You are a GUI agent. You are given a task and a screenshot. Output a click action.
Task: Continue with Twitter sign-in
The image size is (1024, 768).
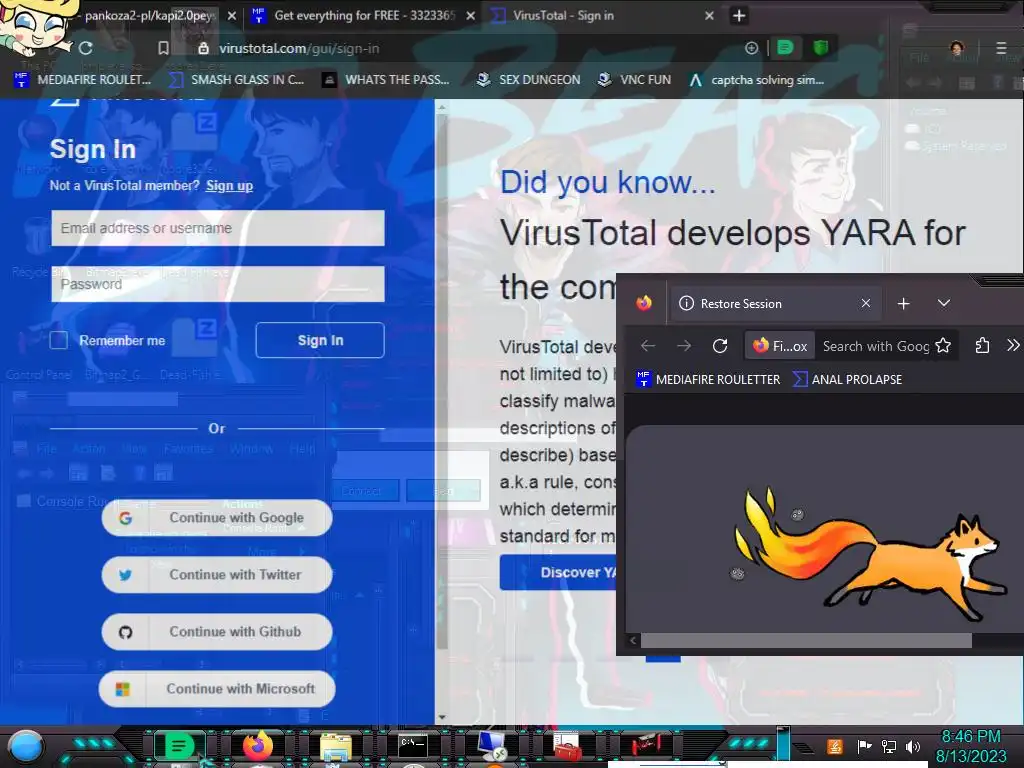pyautogui.click(x=217, y=575)
